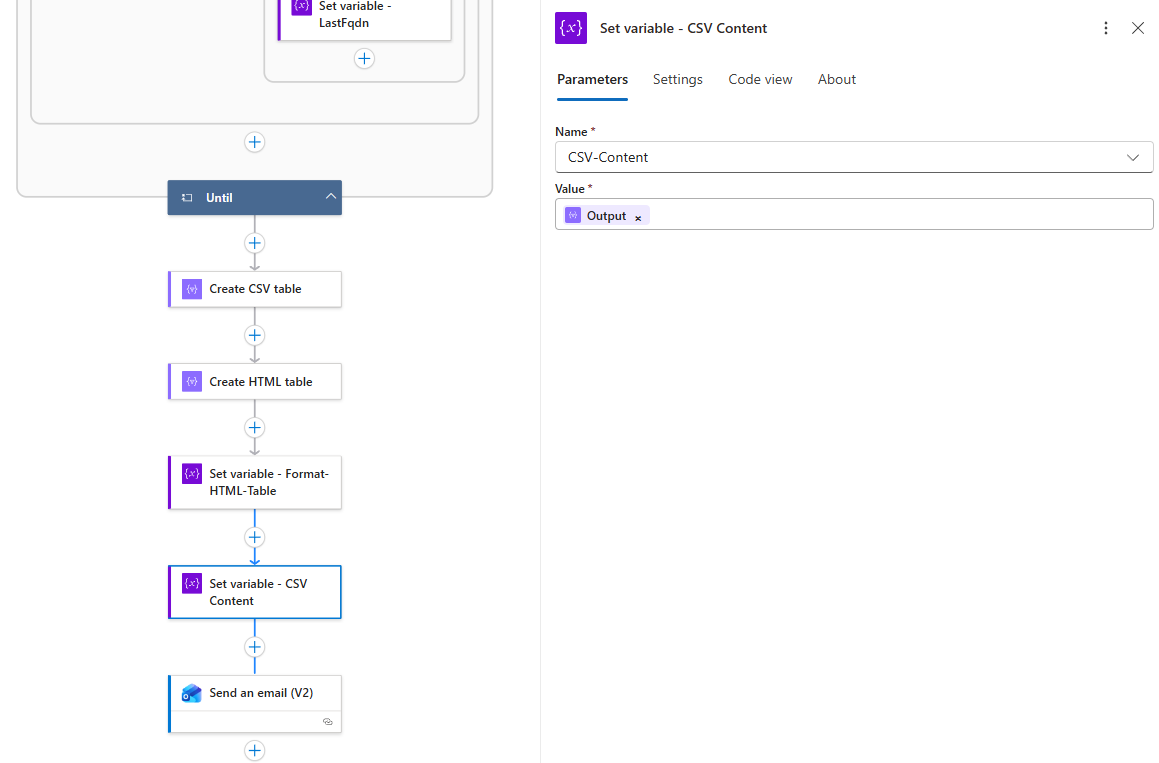Click the connection link icon on email action
This screenshot has width=1159, height=763.
[x=327, y=721]
